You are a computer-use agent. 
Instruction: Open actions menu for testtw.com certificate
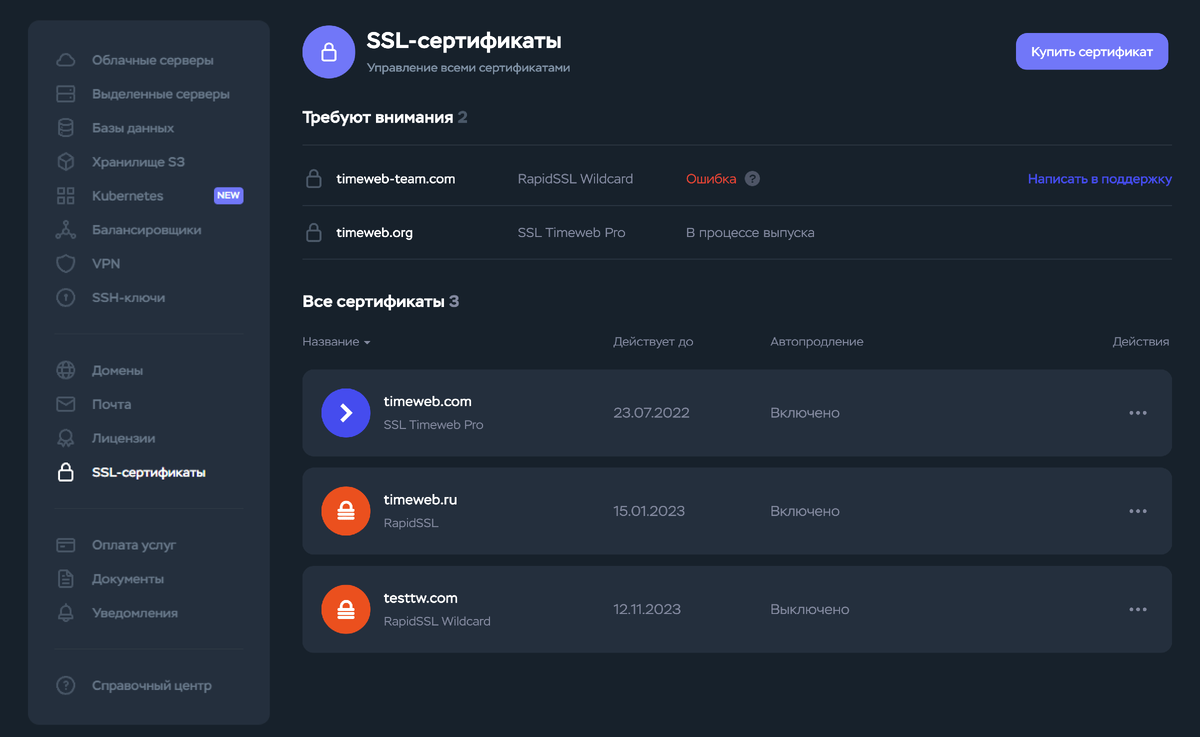pyautogui.click(x=1138, y=609)
